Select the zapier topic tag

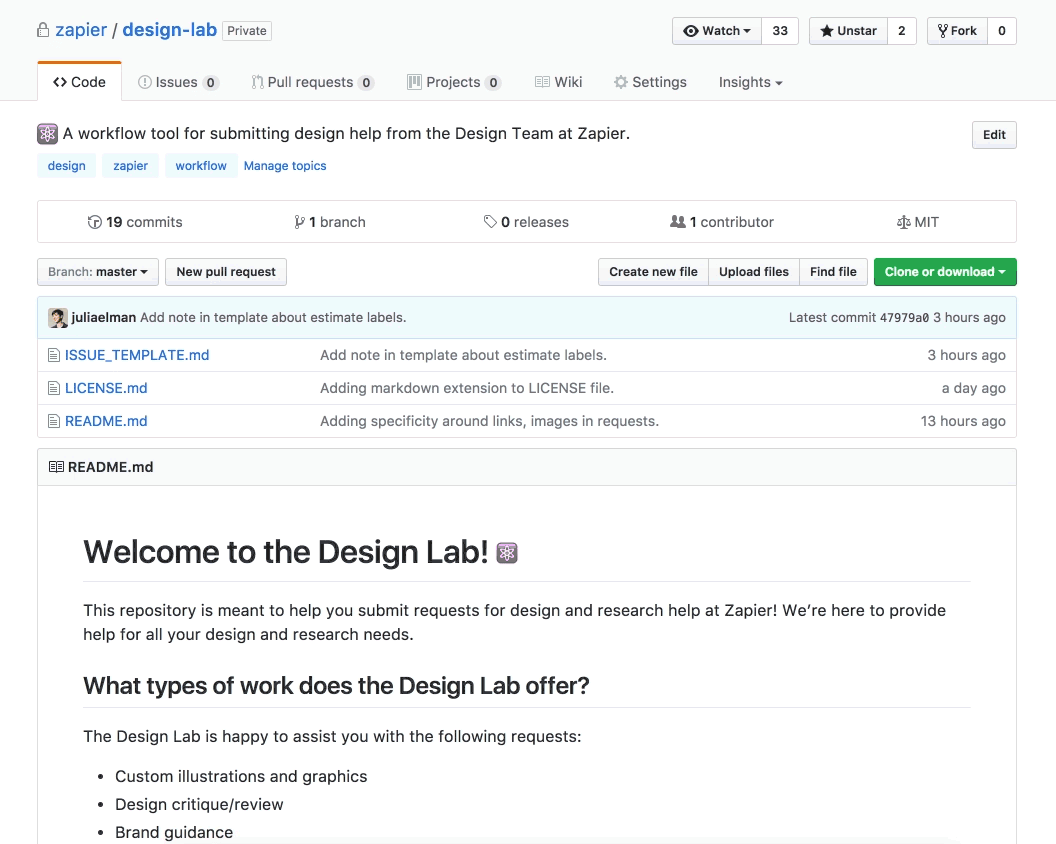(131, 166)
